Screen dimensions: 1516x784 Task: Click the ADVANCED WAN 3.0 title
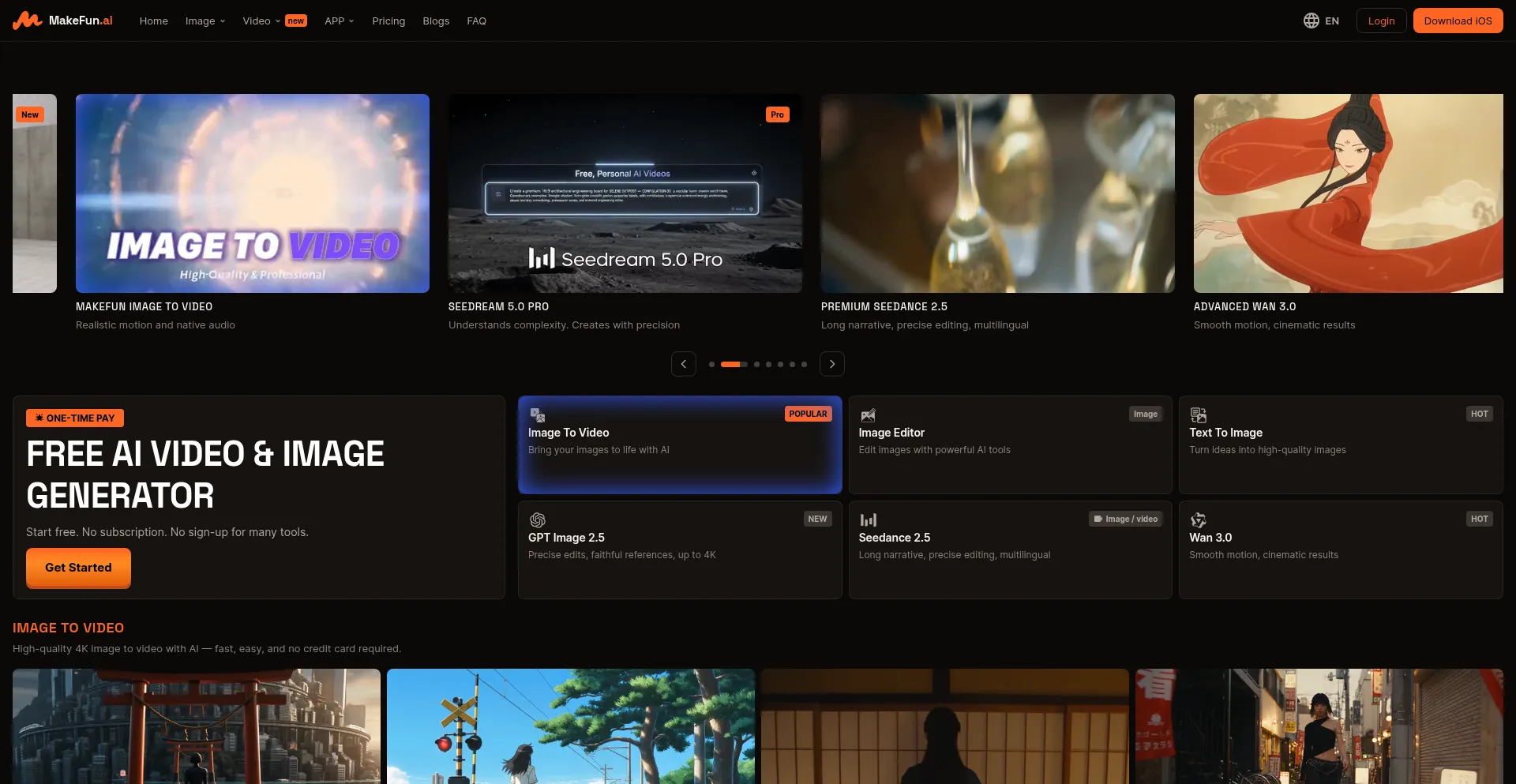(1244, 306)
